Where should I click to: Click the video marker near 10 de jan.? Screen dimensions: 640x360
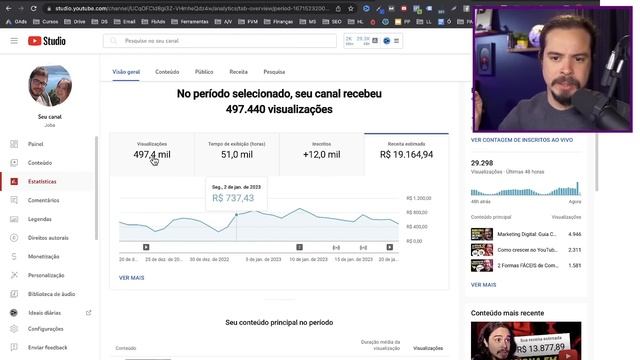pyautogui.click(x=299, y=247)
